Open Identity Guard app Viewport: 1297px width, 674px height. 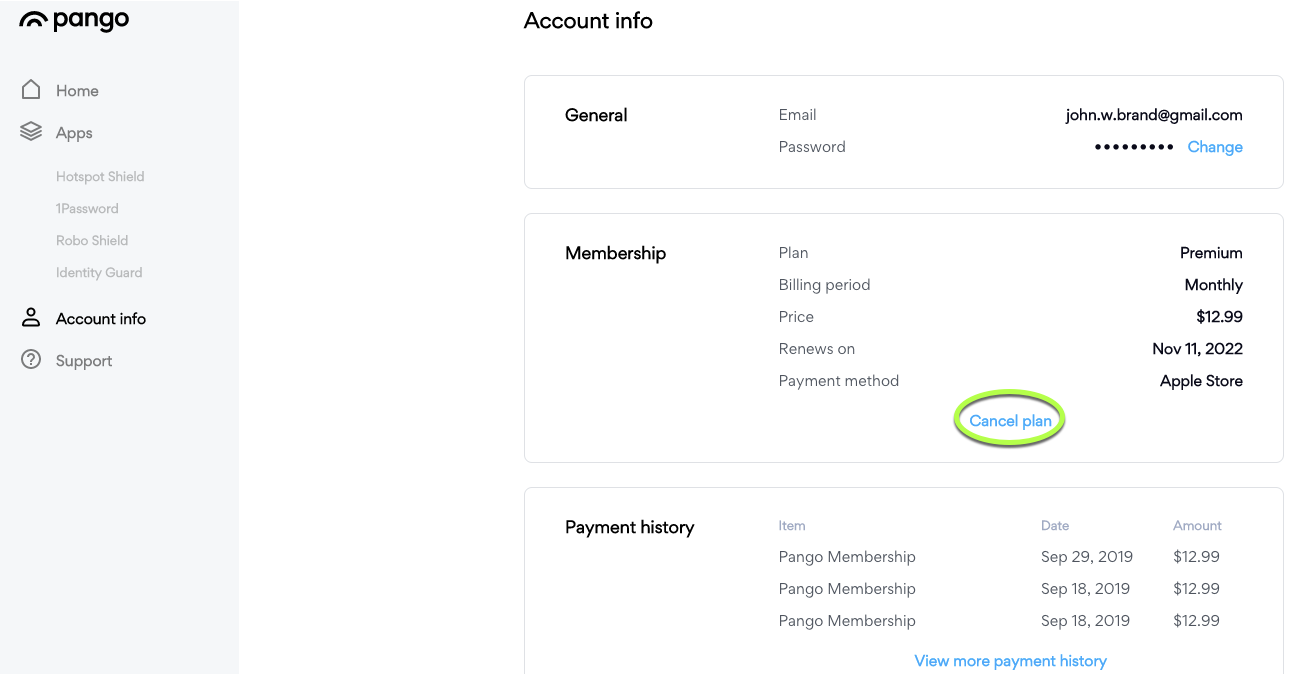click(x=99, y=273)
